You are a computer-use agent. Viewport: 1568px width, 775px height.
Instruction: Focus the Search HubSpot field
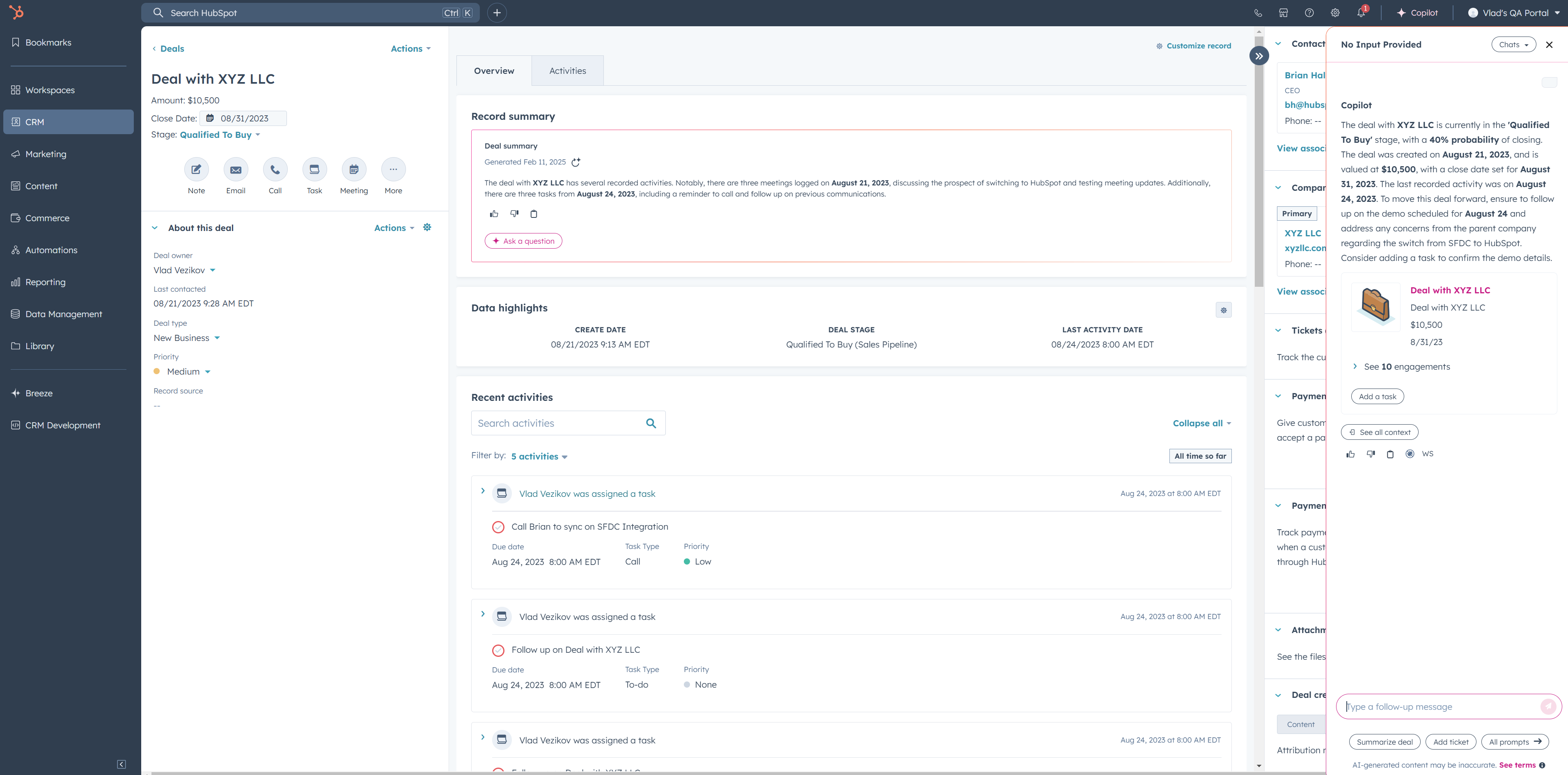pos(310,13)
